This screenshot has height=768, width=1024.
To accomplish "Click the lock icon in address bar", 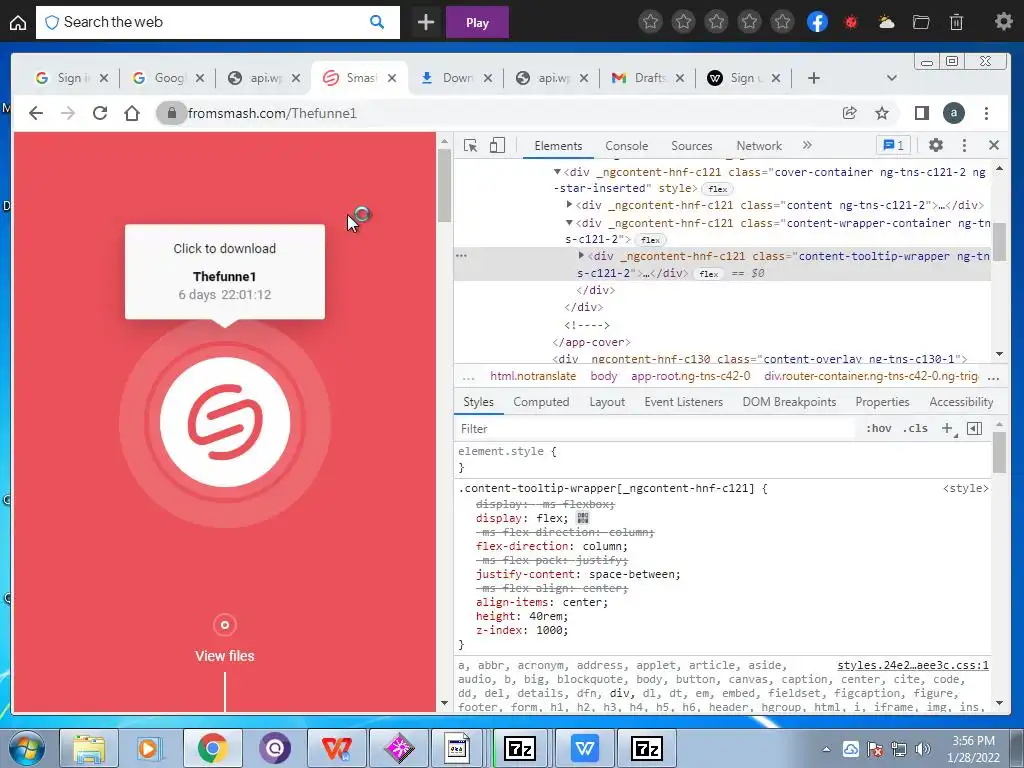I will pos(172,113).
